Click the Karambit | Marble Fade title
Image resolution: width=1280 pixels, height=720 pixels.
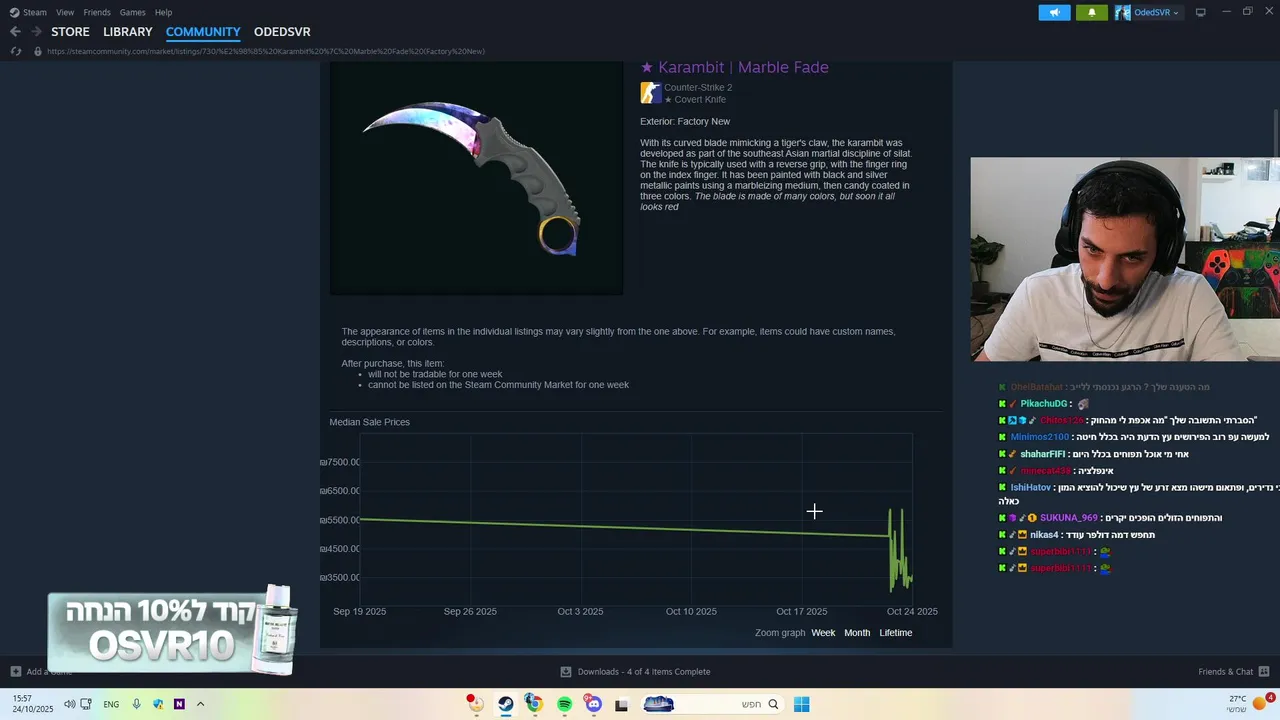tap(734, 67)
